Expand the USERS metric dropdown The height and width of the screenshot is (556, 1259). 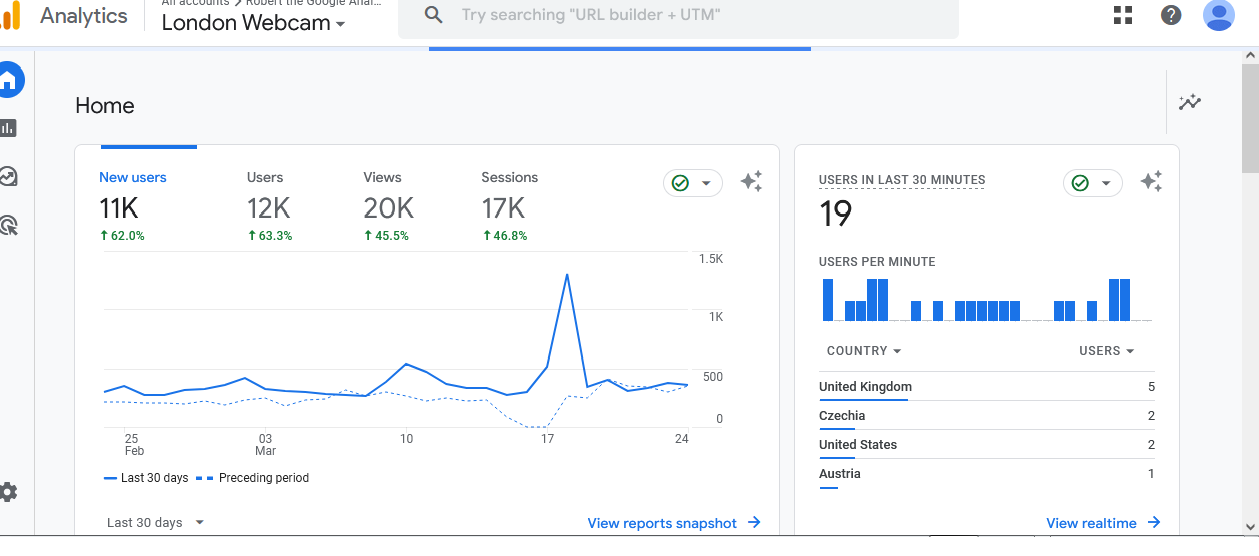1107,351
